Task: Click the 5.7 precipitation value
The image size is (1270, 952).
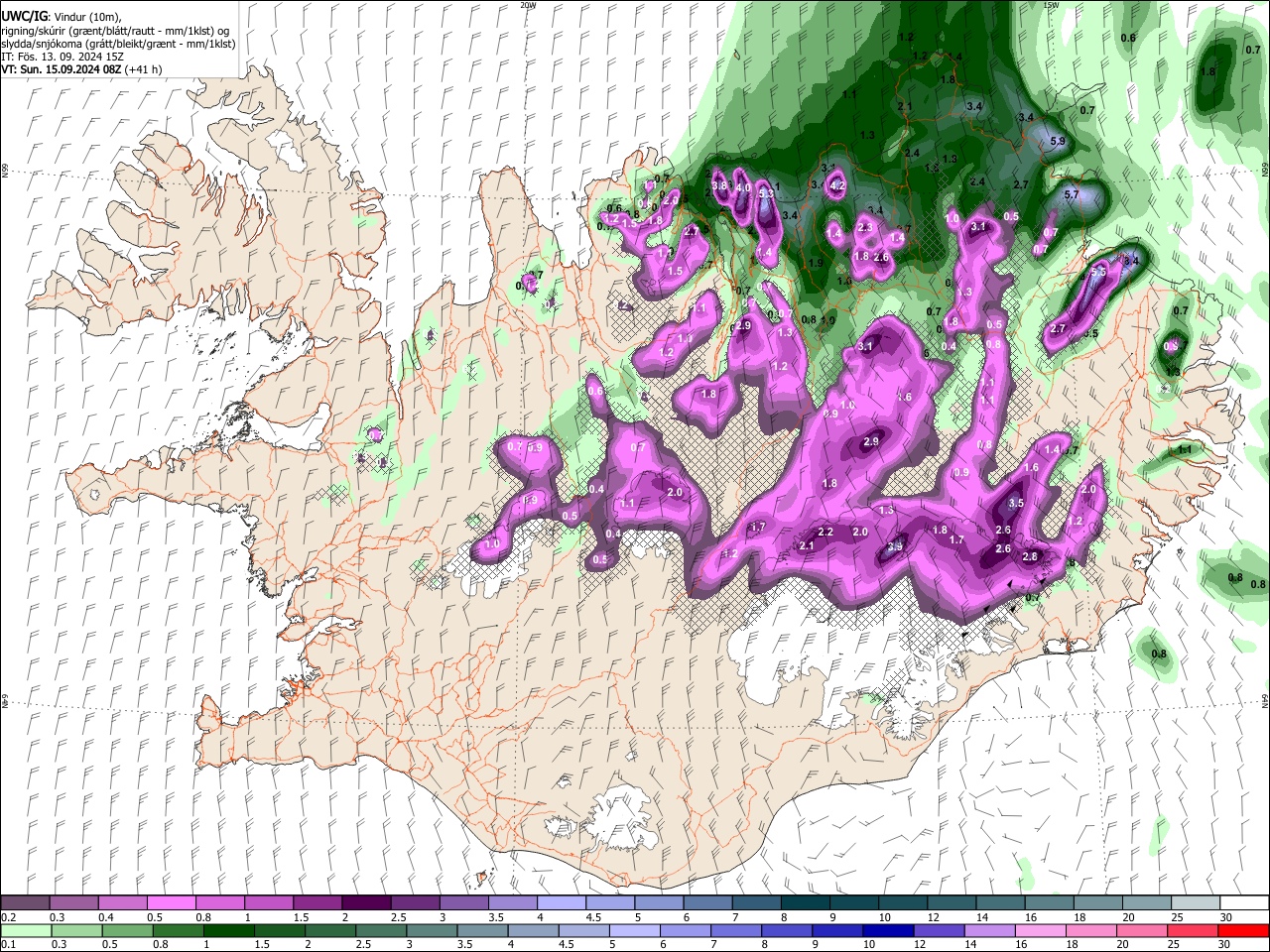Action: point(1071,195)
